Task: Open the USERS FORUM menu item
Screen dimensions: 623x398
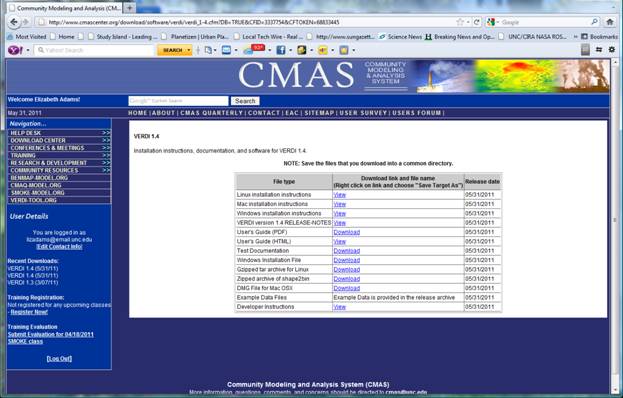Action: tap(417, 113)
